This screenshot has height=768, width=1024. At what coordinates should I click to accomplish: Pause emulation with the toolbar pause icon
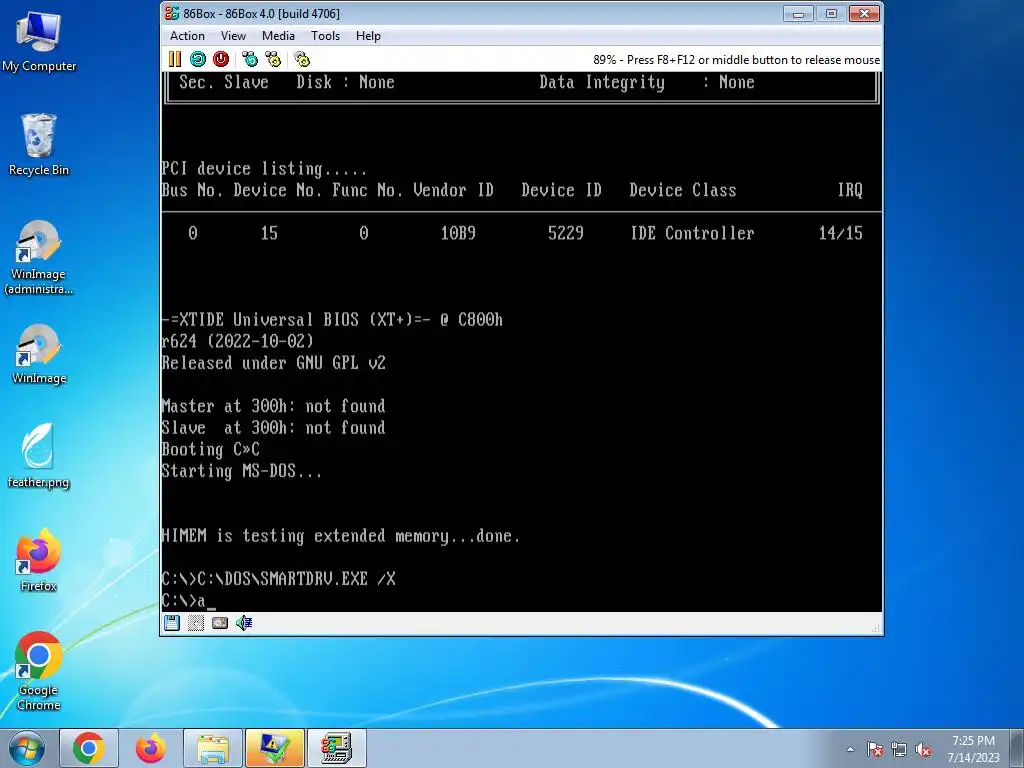pos(174,59)
